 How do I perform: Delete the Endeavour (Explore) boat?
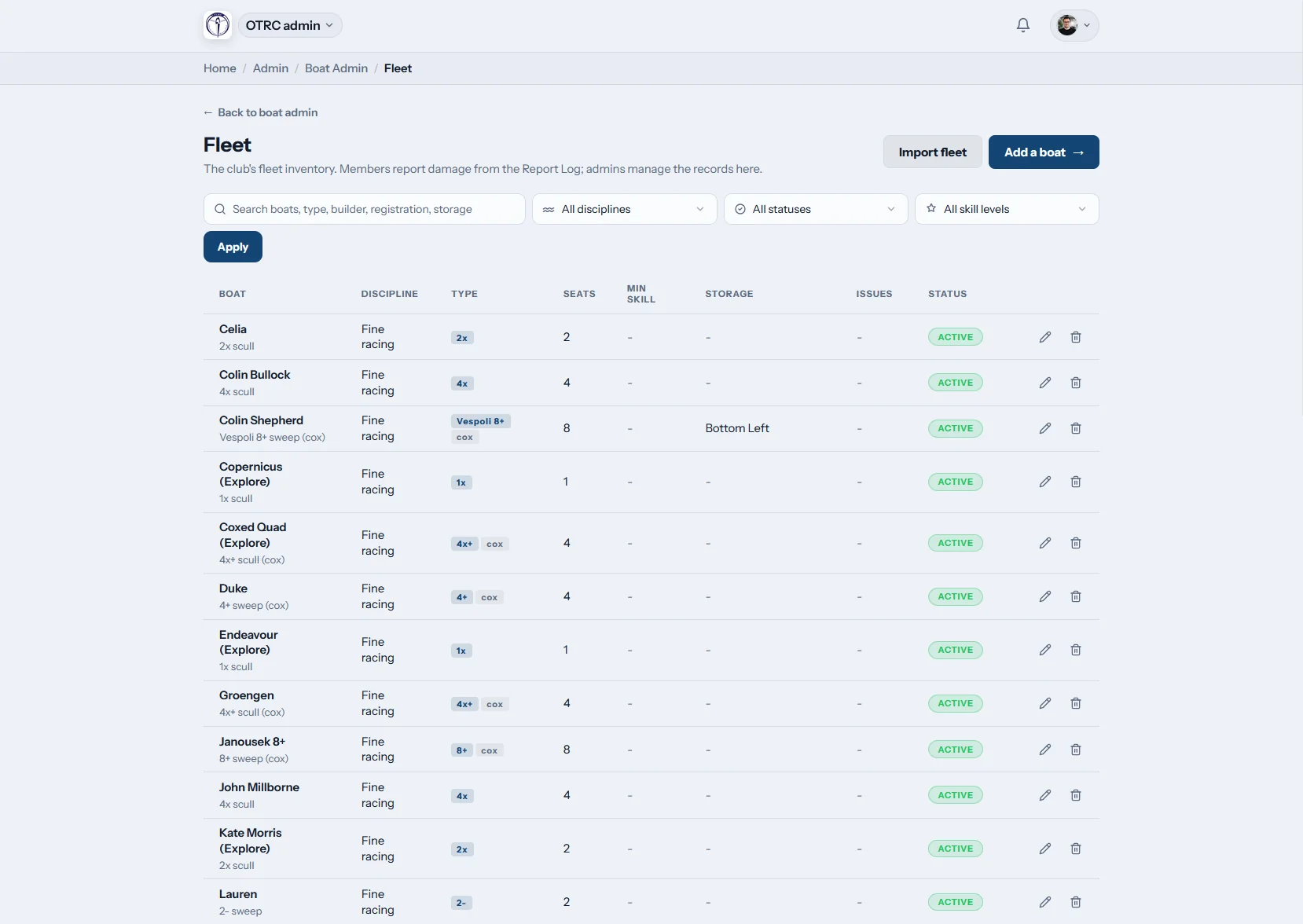pyautogui.click(x=1075, y=650)
